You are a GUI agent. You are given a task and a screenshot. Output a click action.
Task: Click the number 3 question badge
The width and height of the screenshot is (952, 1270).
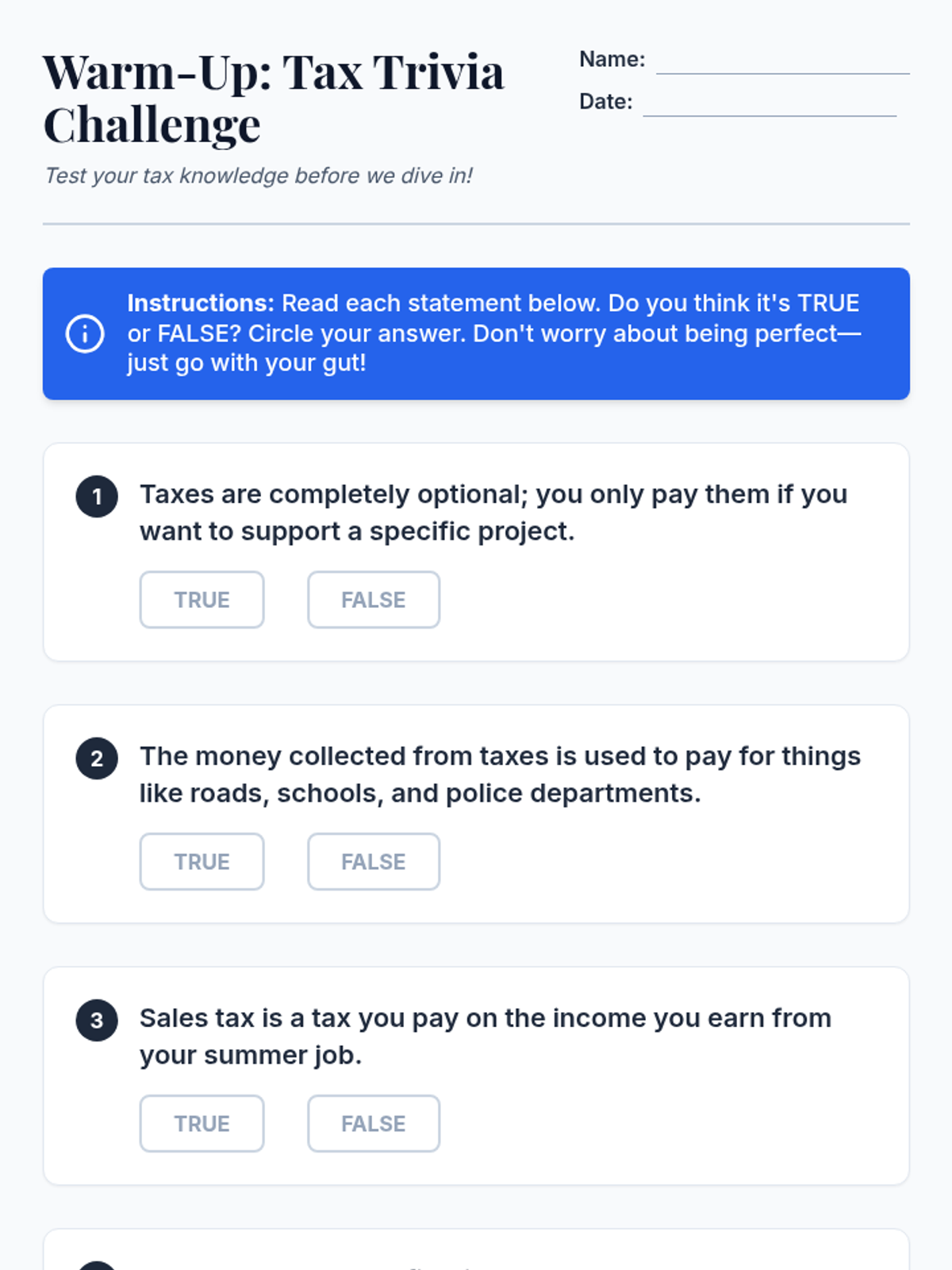click(97, 1021)
